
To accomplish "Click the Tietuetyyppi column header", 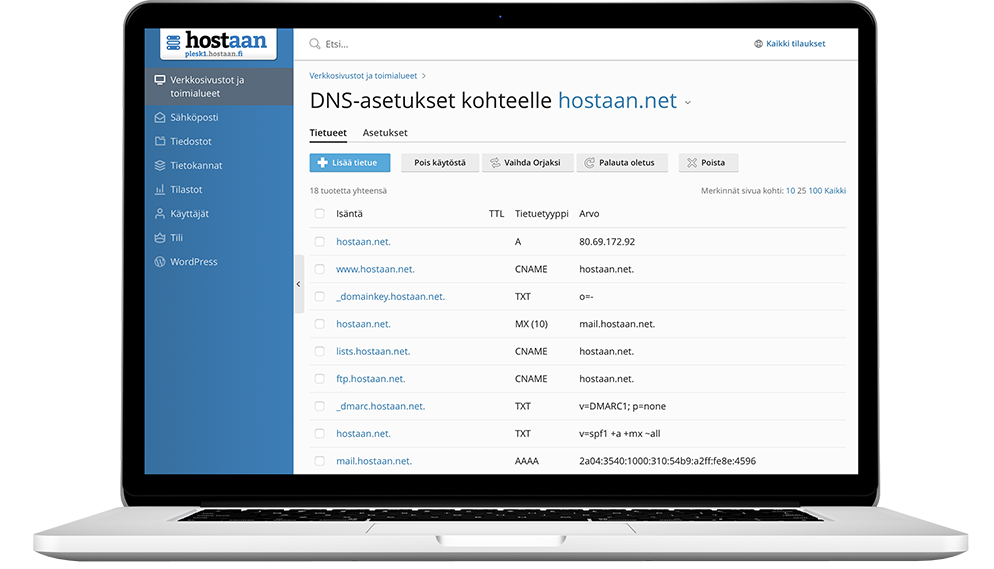I will click(541, 214).
